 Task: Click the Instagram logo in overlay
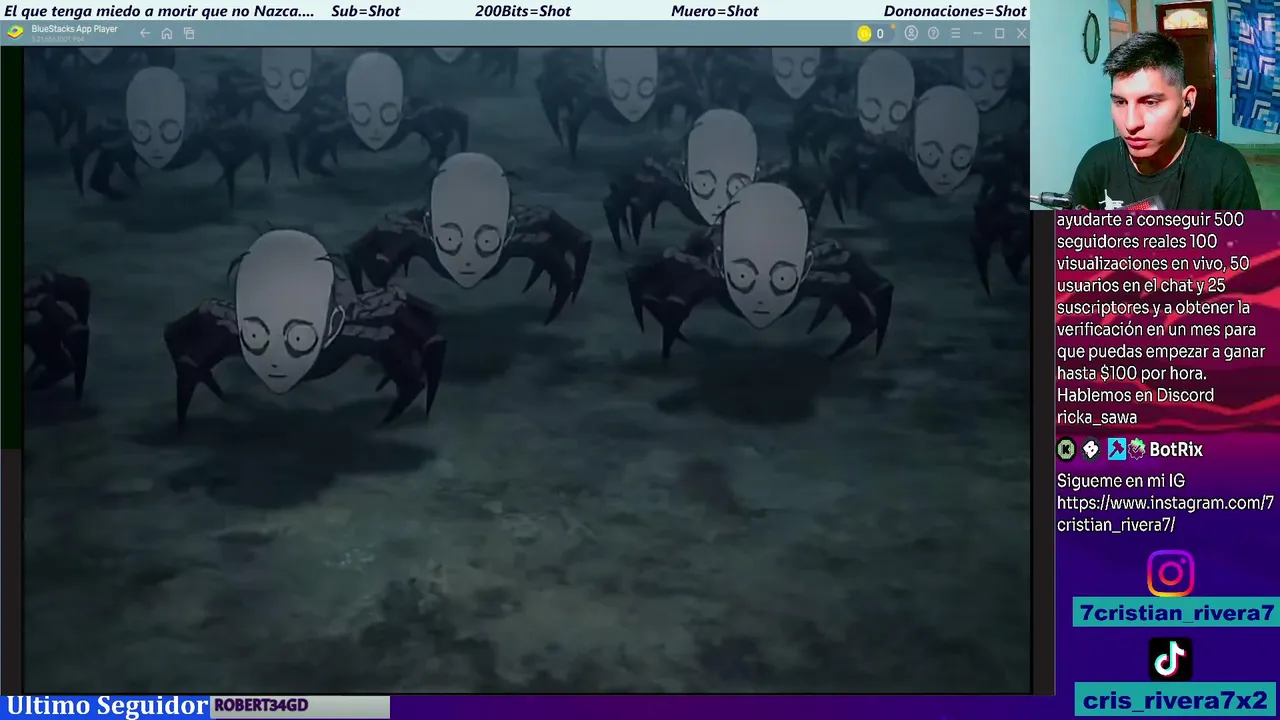tap(1170, 574)
